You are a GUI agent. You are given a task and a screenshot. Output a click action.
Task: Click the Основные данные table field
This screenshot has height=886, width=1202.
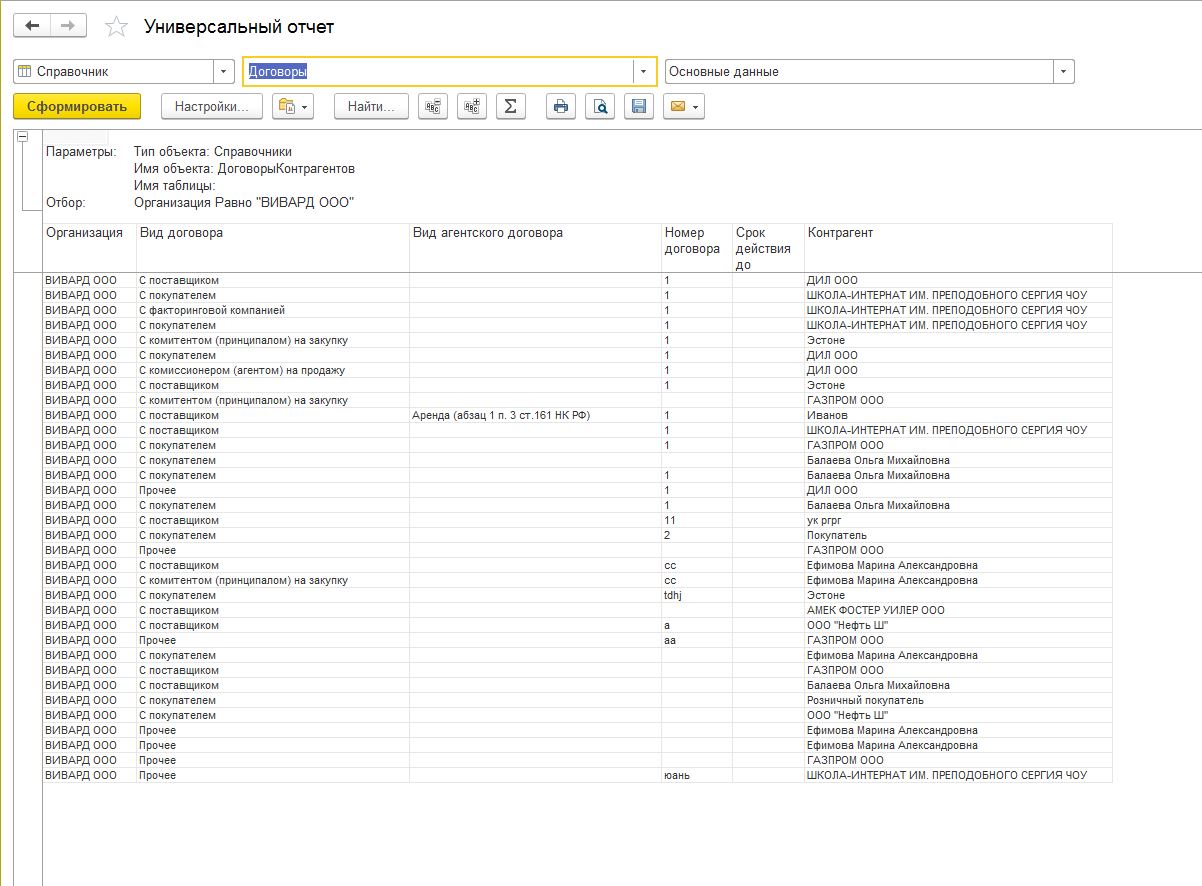(x=859, y=71)
